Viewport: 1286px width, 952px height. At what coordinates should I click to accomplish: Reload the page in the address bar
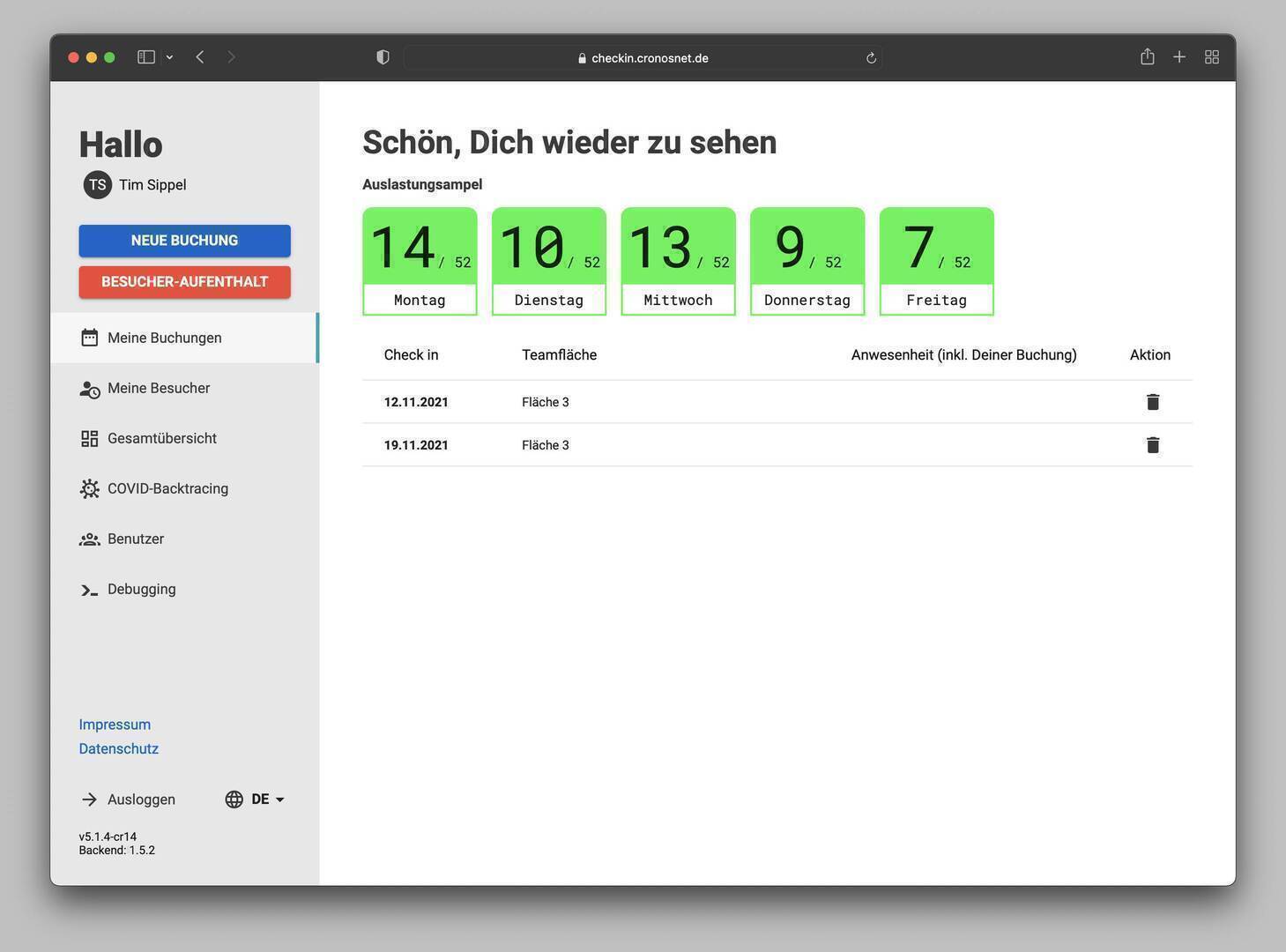pos(871,58)
